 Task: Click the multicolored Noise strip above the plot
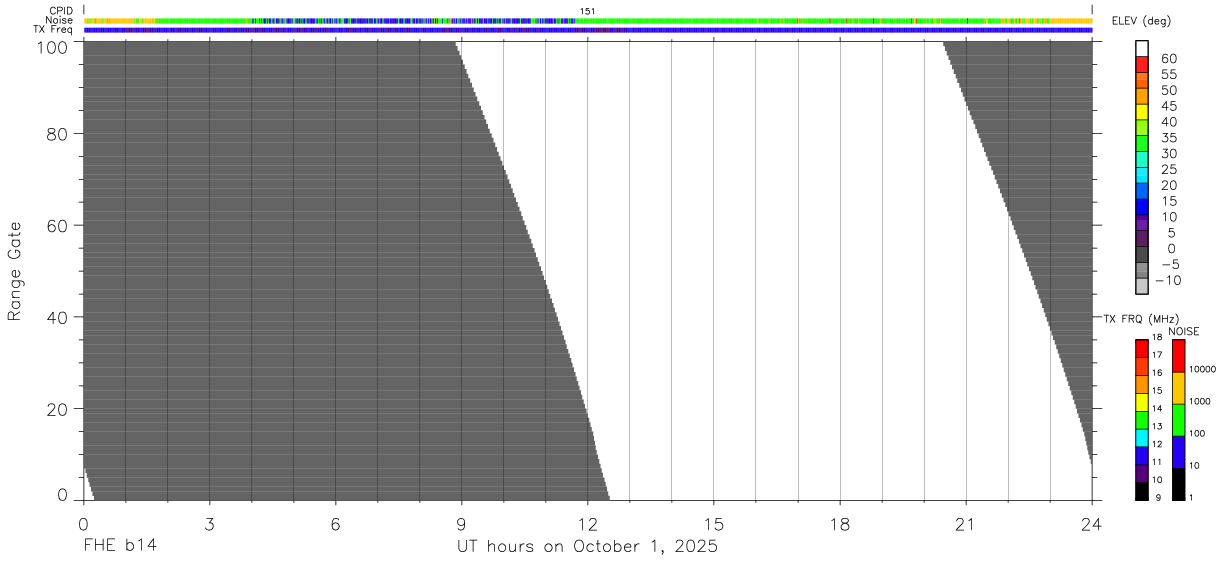click(x=588, y=21)
